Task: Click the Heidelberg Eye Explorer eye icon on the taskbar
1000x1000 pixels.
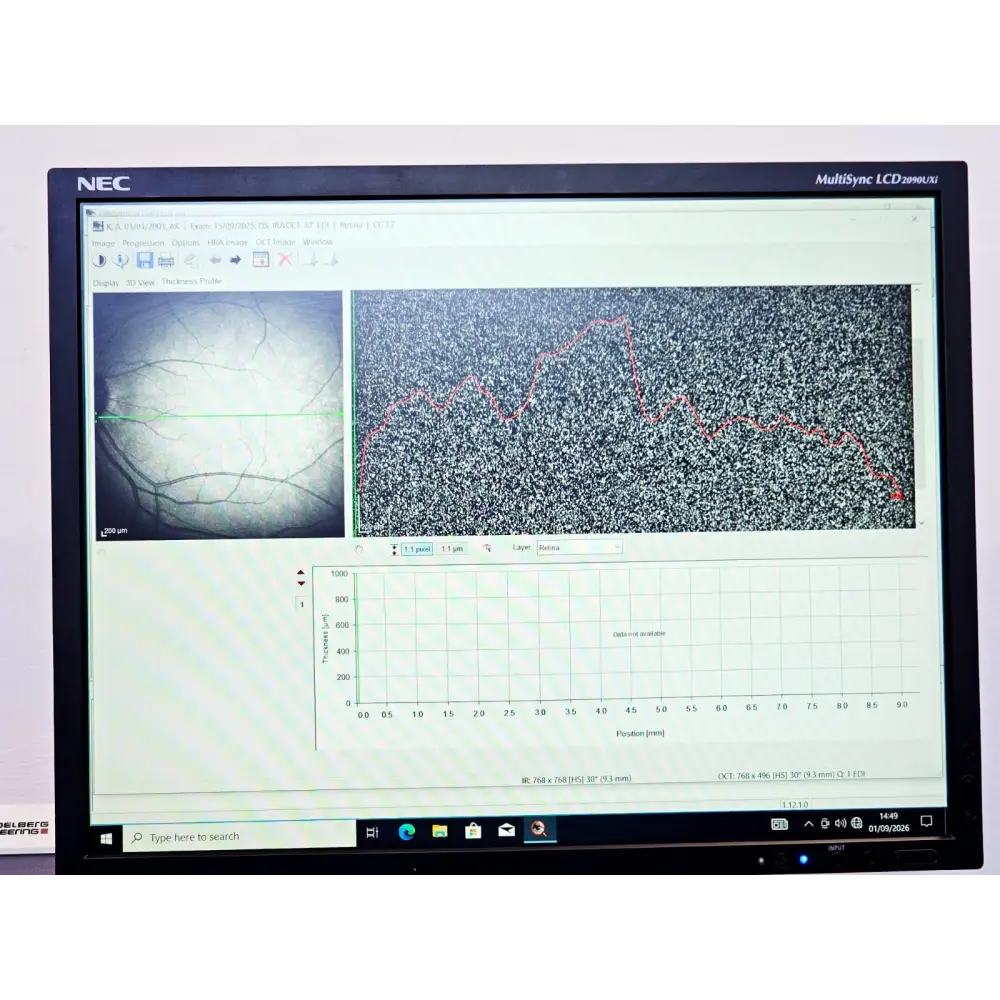Action: click(x=540, y=829)
